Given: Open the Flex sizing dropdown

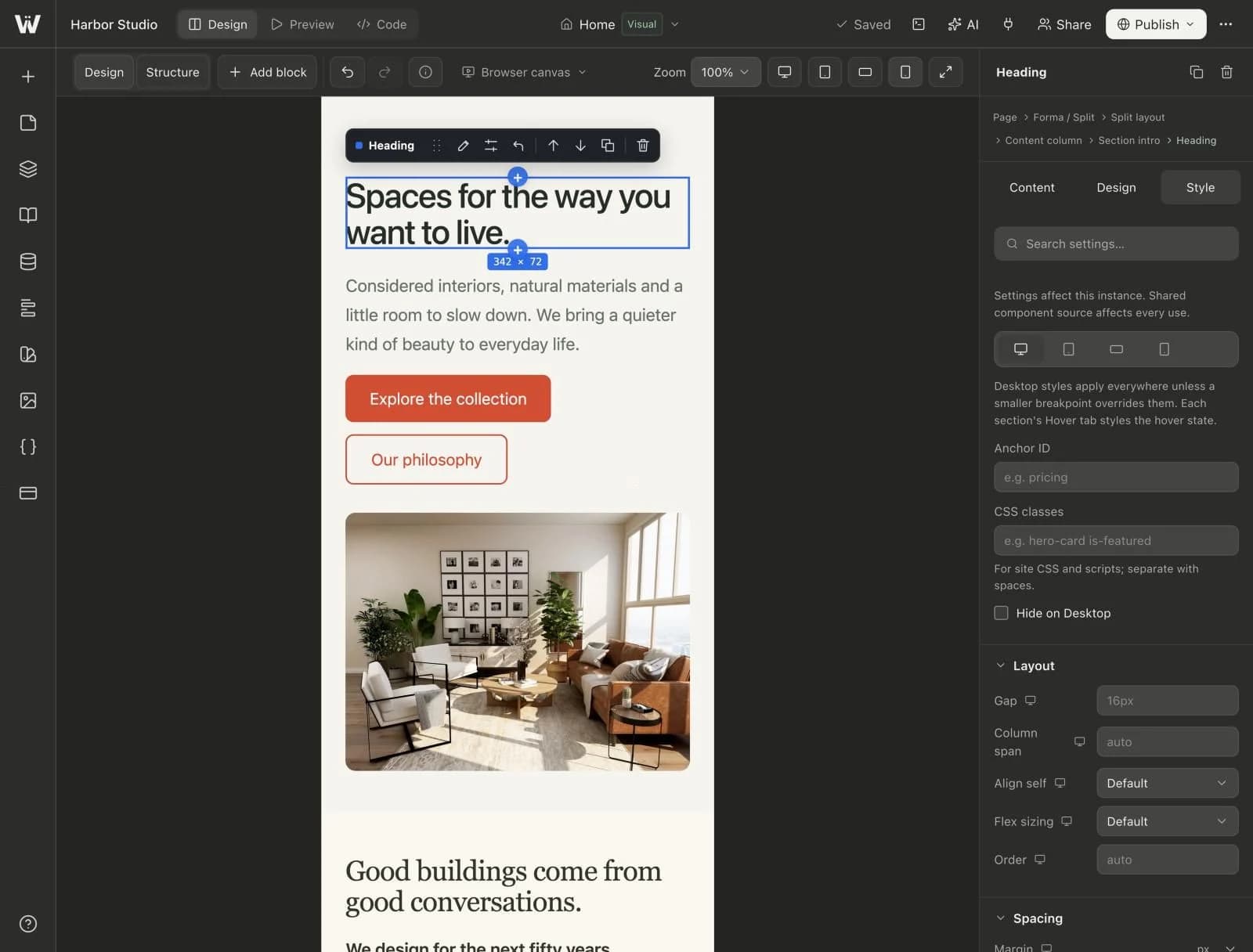Looking at the screenshot, I should tap(1167, 821).
